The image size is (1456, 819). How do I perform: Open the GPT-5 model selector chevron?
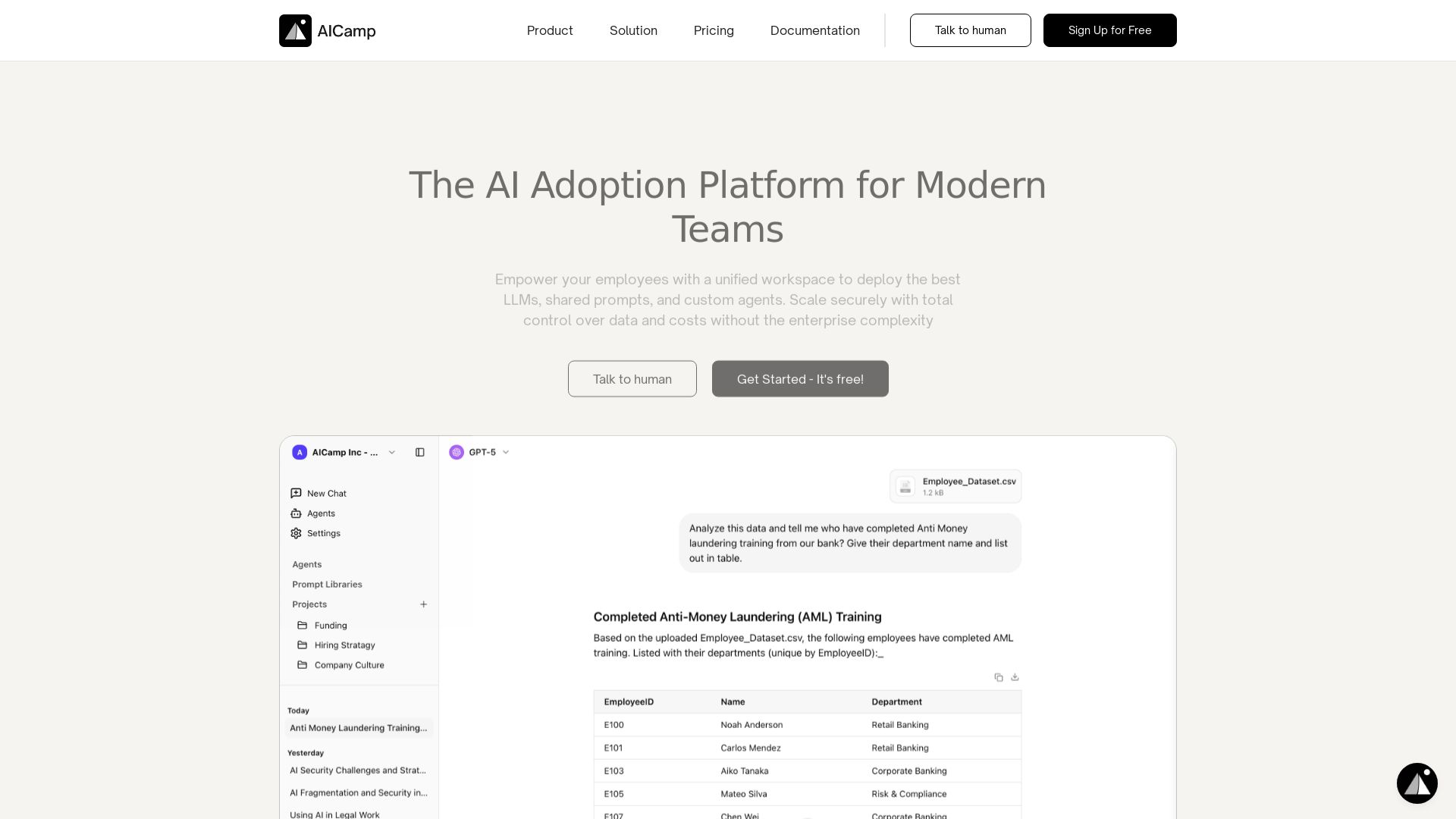[506, 452]
